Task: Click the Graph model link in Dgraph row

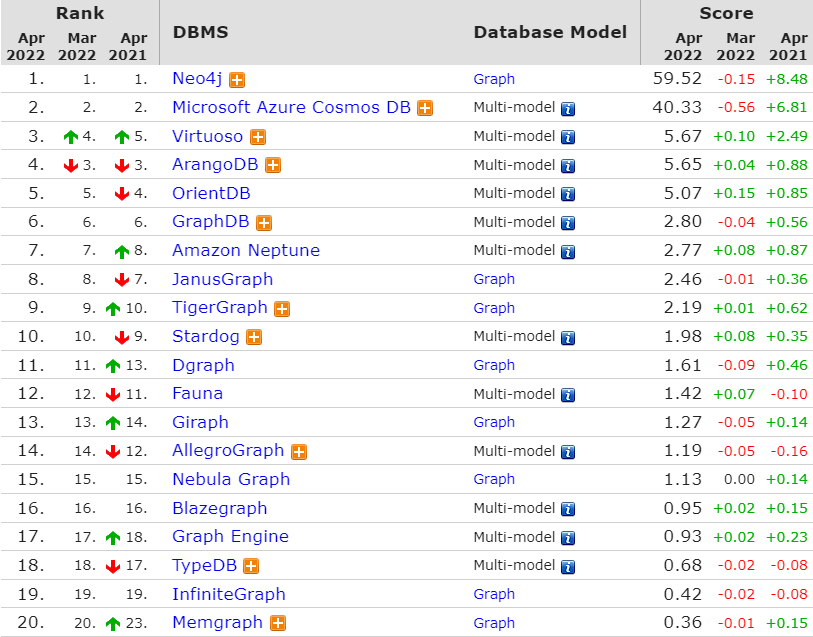Action: coord(494,365)
